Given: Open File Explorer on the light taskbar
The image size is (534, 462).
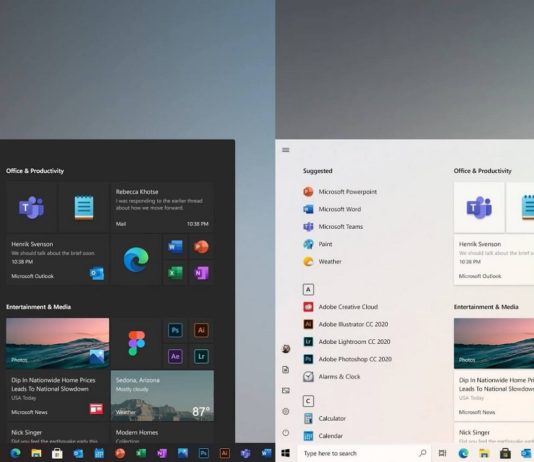Looking at the screenshot, I should click(x=484, y=453).
